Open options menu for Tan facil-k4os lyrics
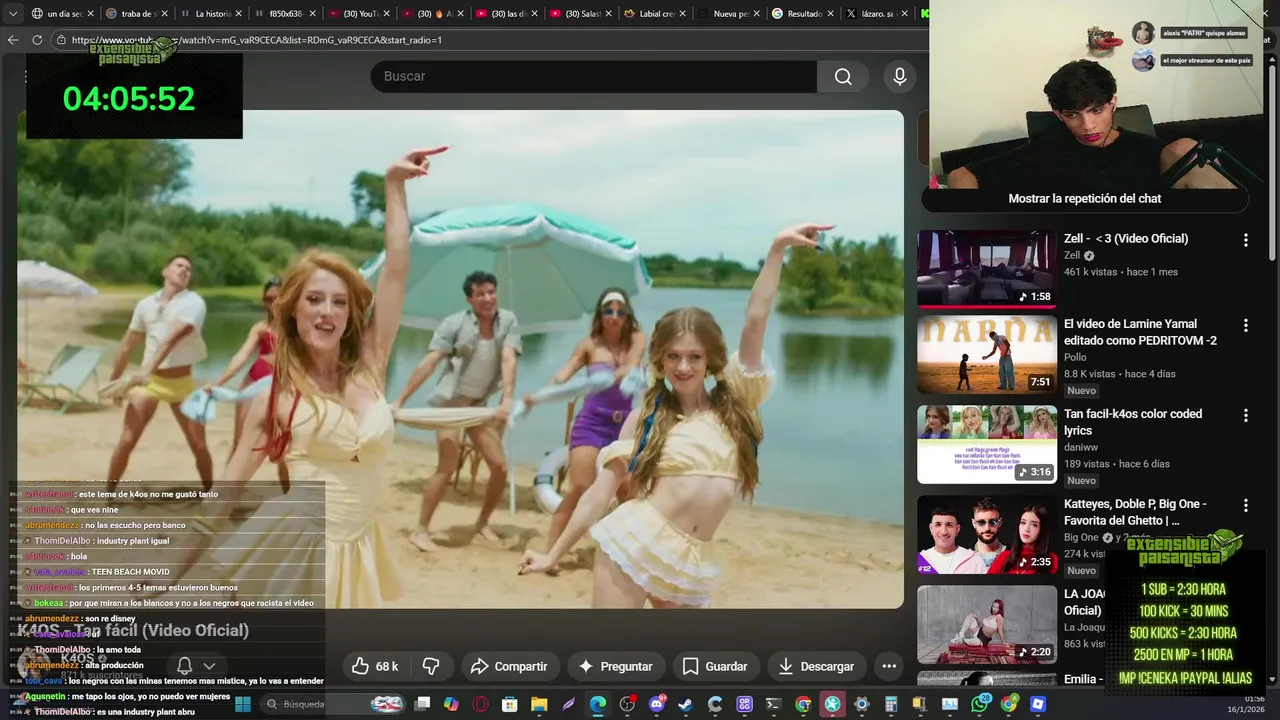The height and width of the screenshot is (720, 1280). [x=1245, y=415]
